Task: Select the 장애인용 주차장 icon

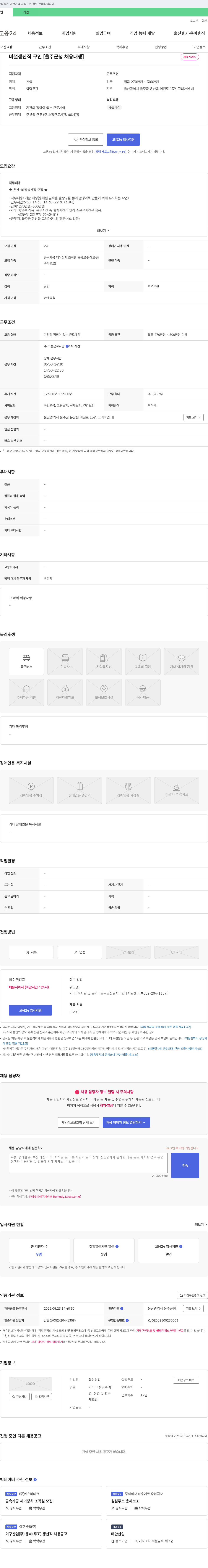Action: click(x=31, y=790)
